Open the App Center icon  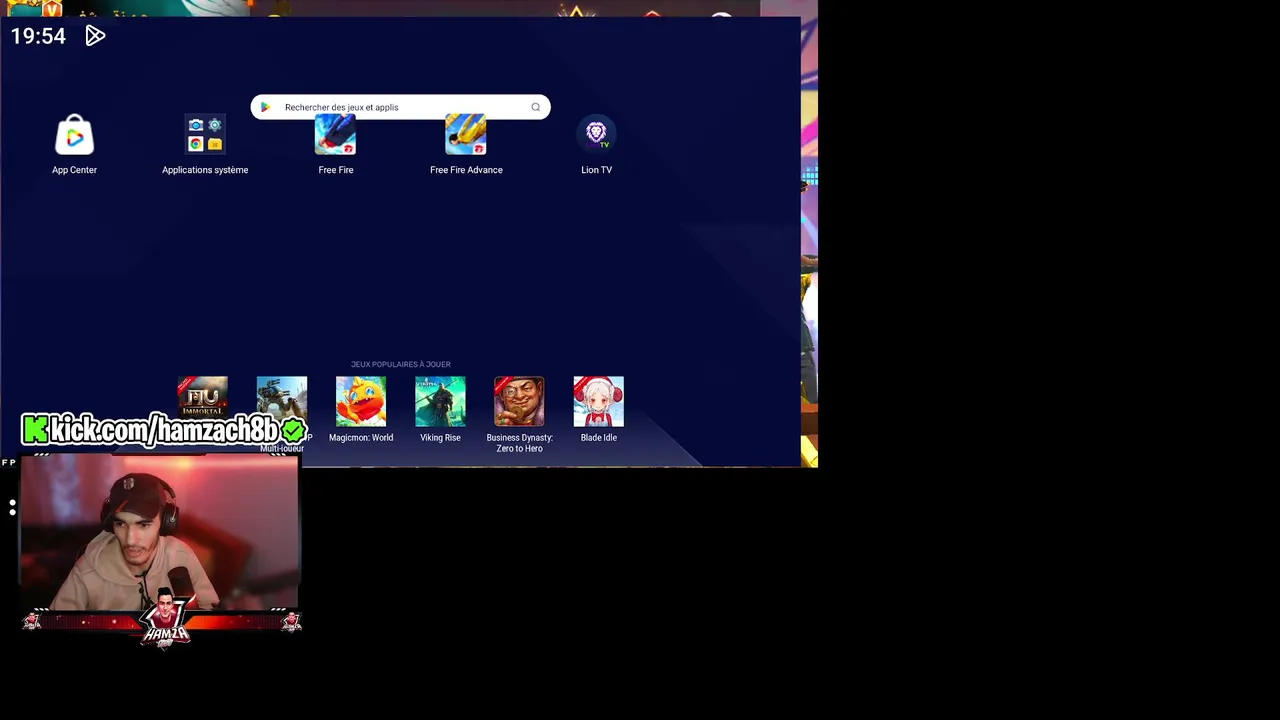pyautogui.click(x=74, y=136)
